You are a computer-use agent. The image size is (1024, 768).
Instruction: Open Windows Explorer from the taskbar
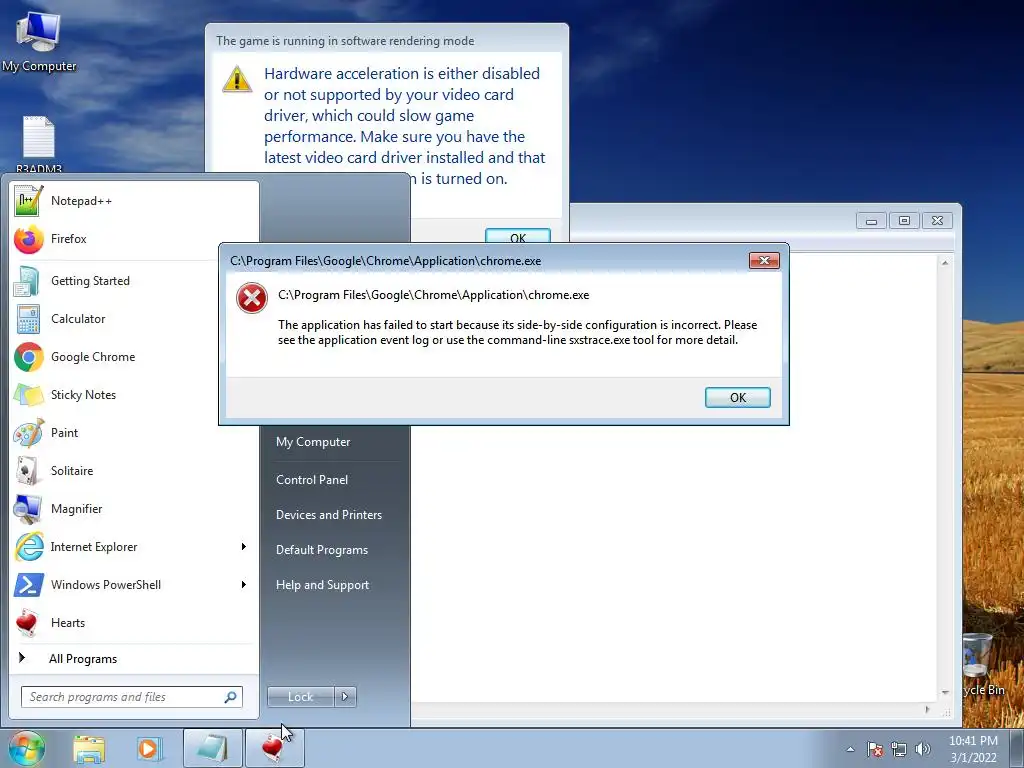click(x=89, y=749)
